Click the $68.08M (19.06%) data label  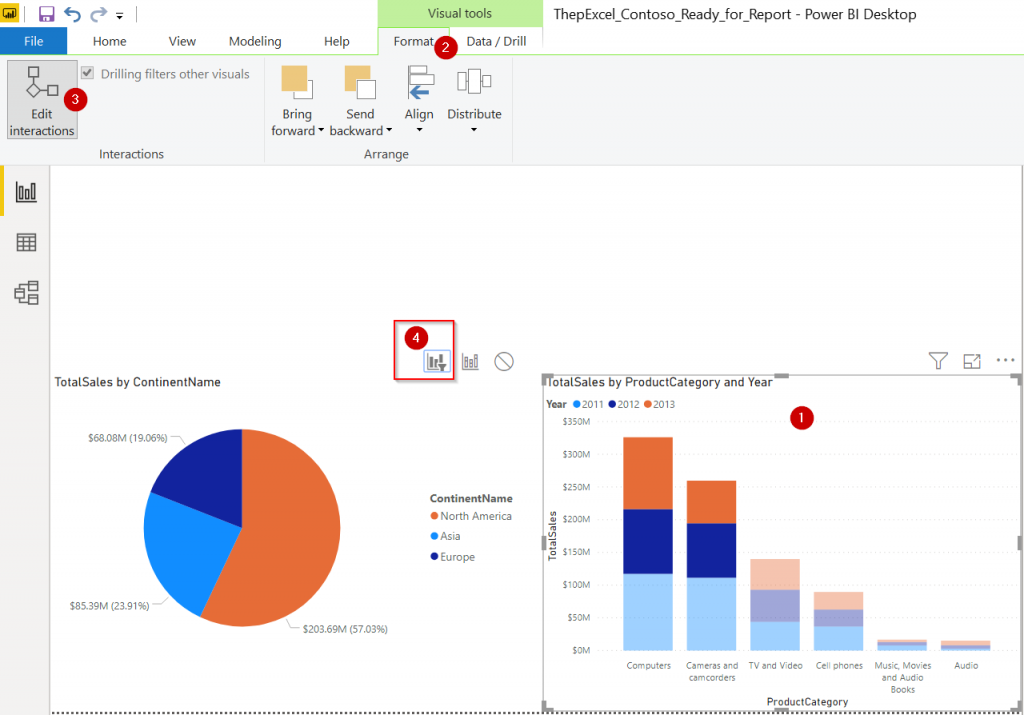pos(128,437)
